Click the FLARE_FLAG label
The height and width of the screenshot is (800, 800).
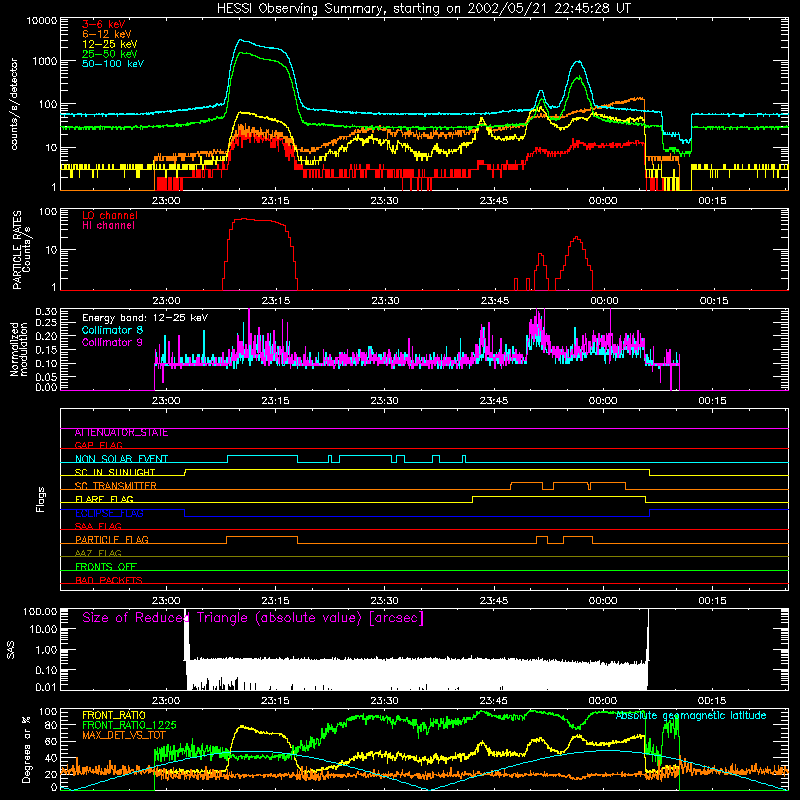[104, 499]
